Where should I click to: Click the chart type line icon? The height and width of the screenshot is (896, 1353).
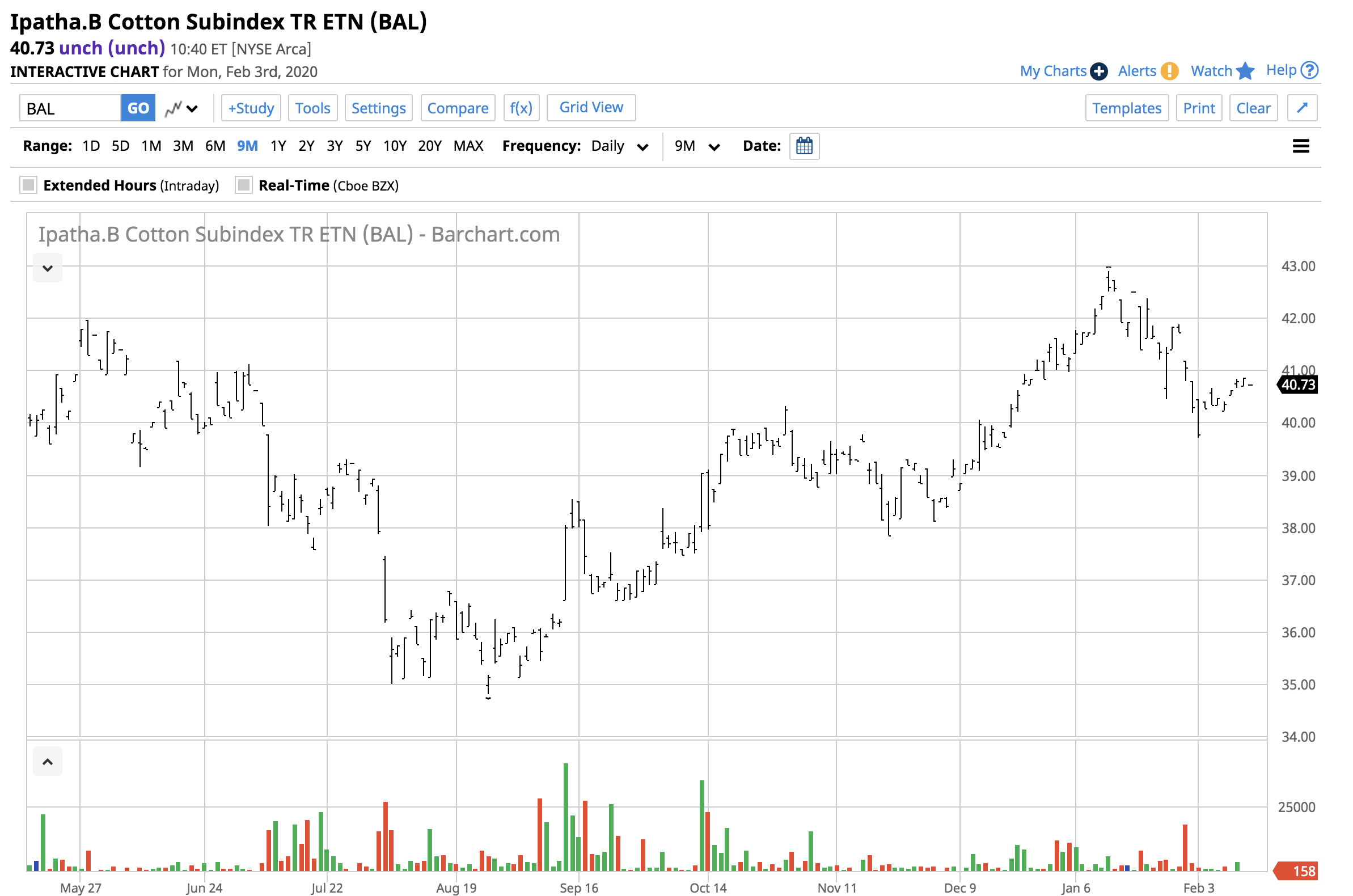tap(173, 108)
